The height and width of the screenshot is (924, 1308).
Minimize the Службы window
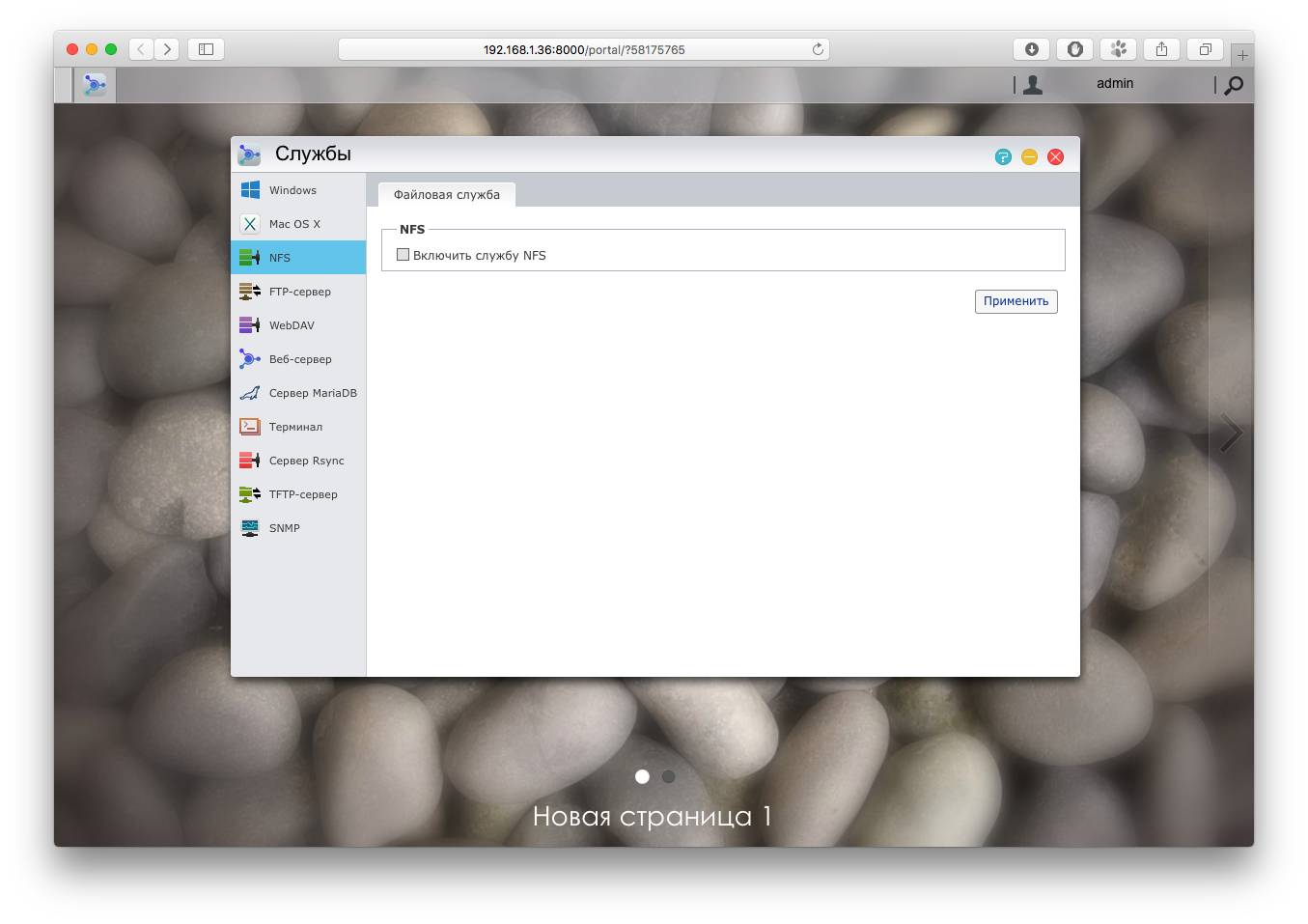(1029, 156)
